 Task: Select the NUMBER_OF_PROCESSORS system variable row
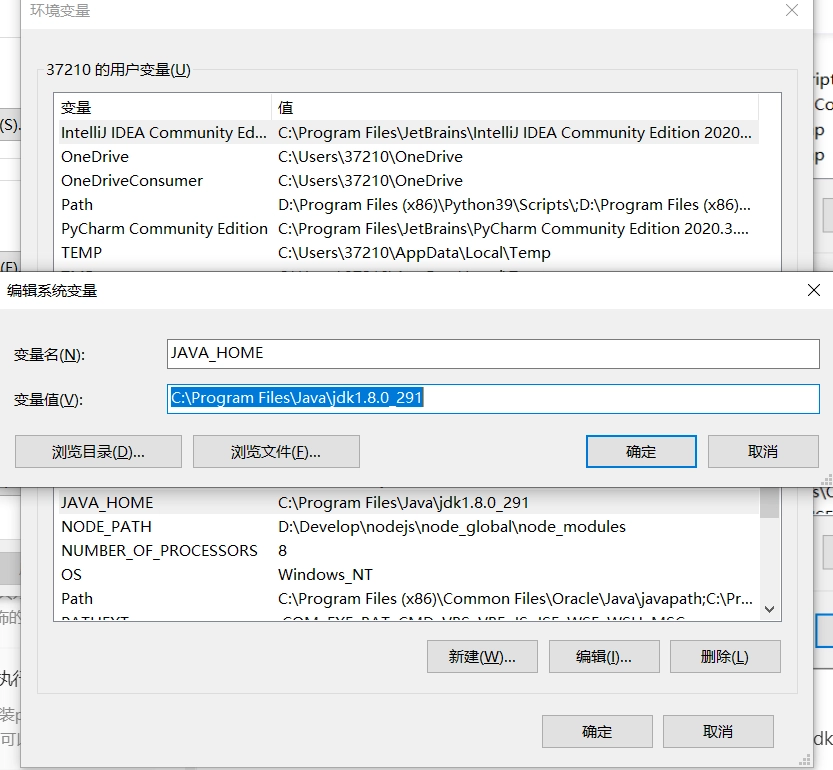tap(409, 551)
